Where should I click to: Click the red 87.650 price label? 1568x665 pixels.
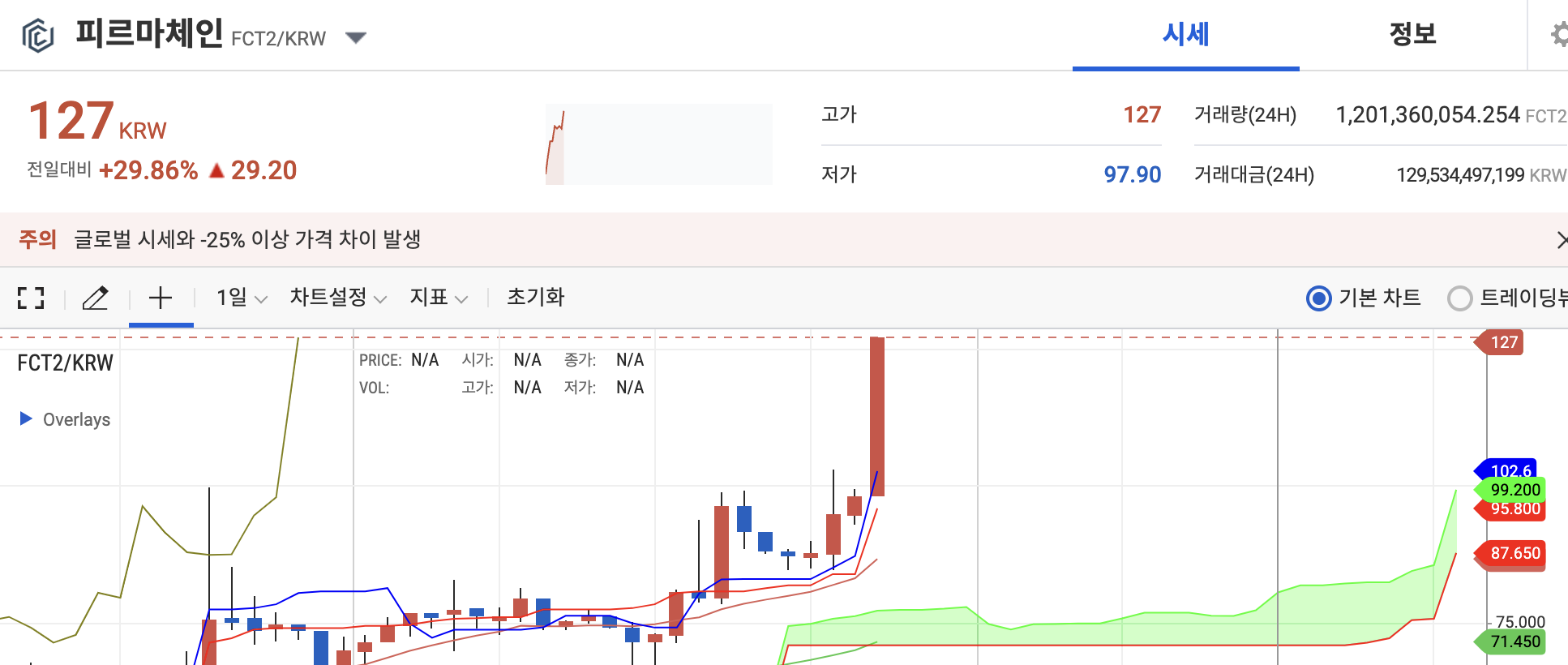1511,553
